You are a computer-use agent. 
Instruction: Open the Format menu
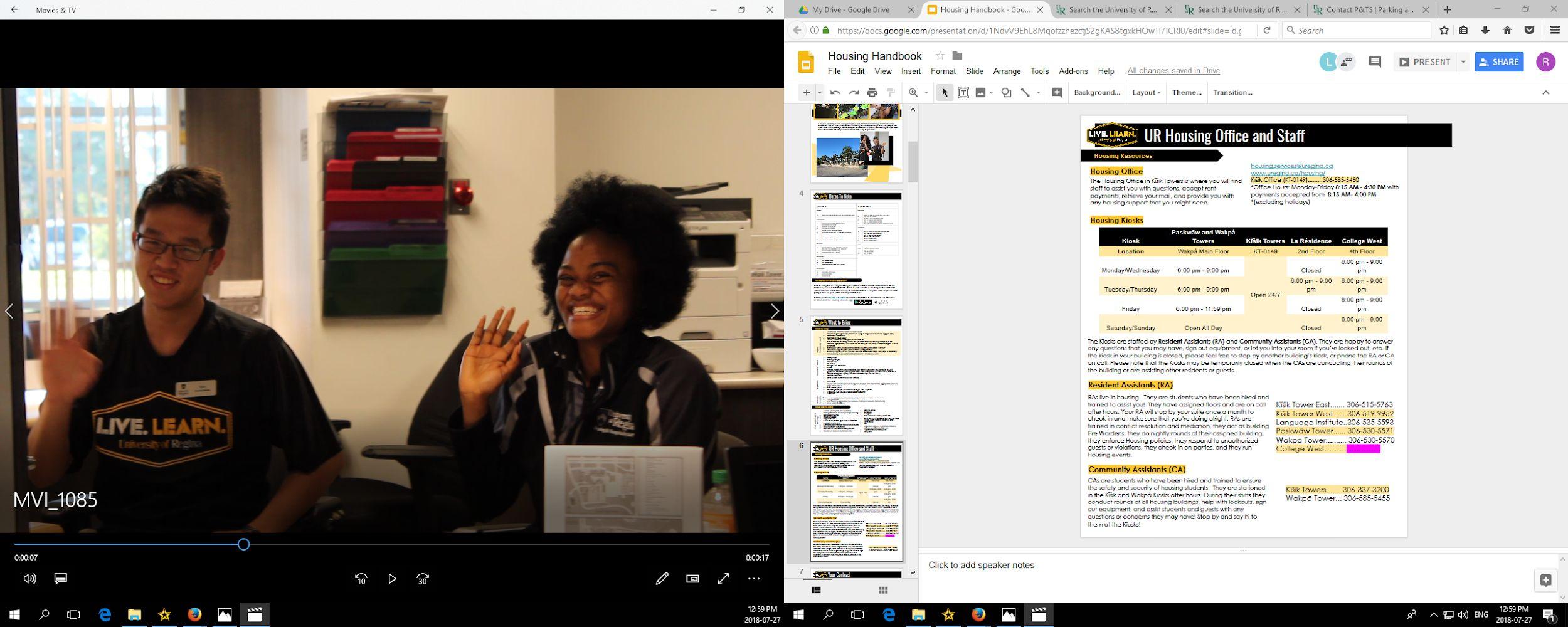[x=943, y=71]
